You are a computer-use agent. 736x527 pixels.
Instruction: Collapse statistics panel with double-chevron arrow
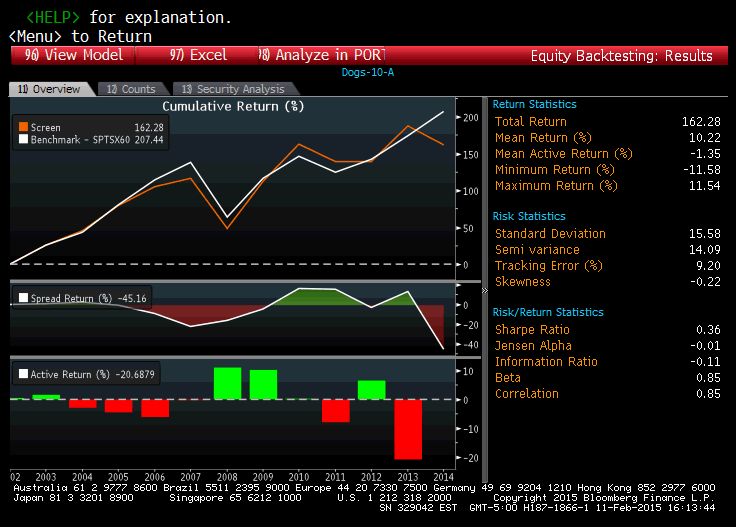pos(485,290)
